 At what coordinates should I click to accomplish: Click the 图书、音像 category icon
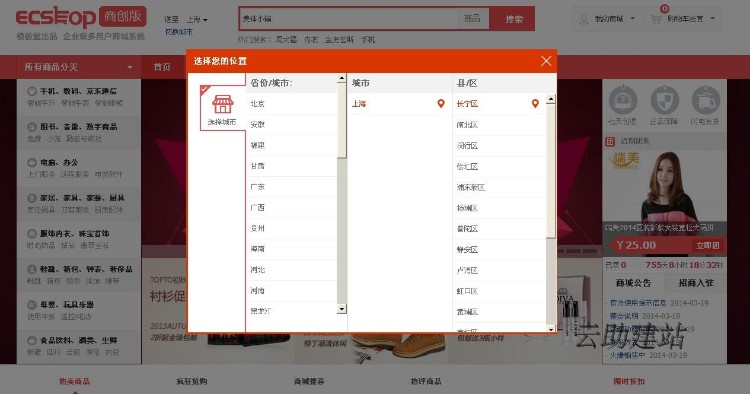tap(32, 127)
